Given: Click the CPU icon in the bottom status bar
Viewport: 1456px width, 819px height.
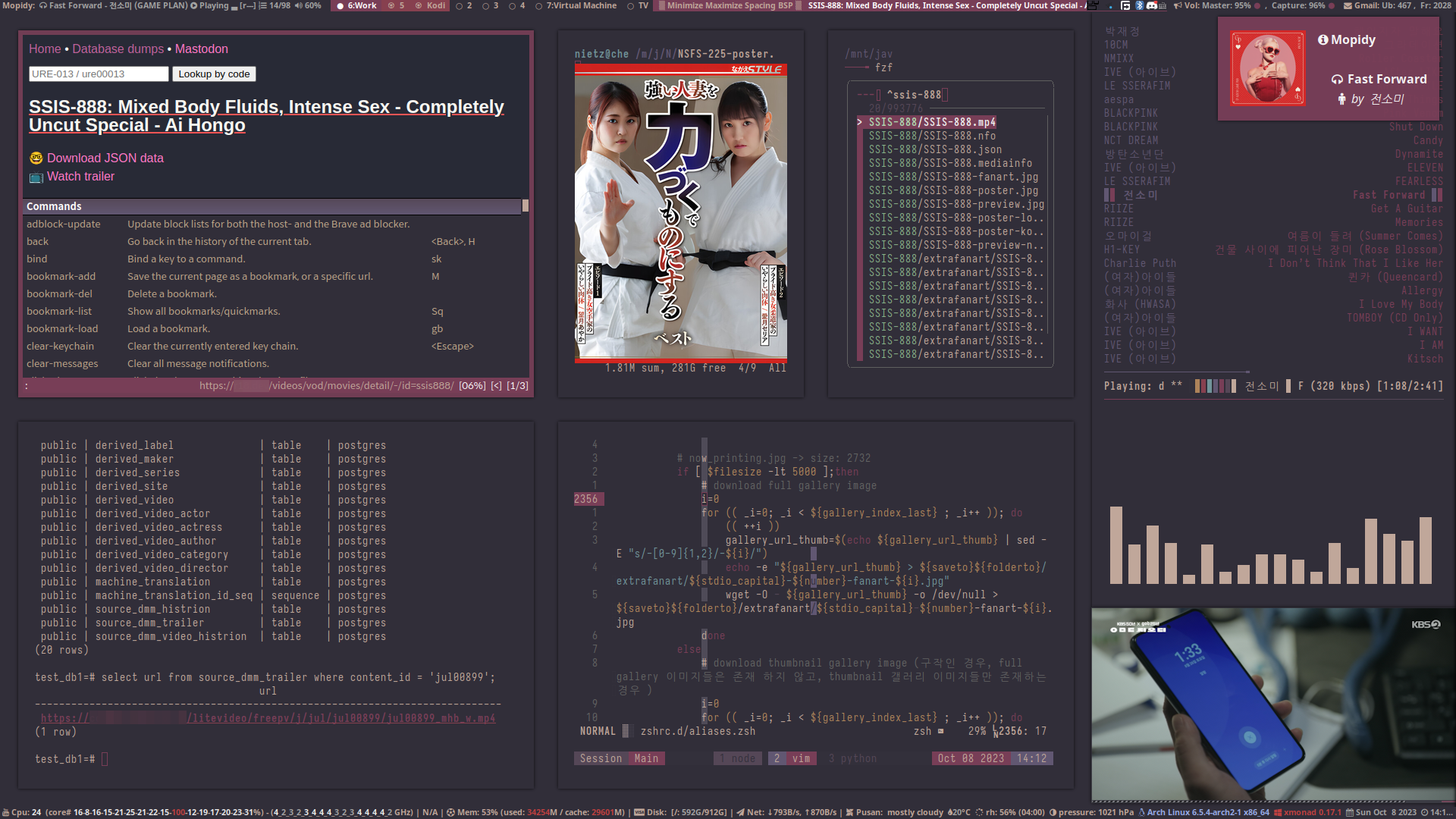Looking at the screenshot, I should point(5,812).
